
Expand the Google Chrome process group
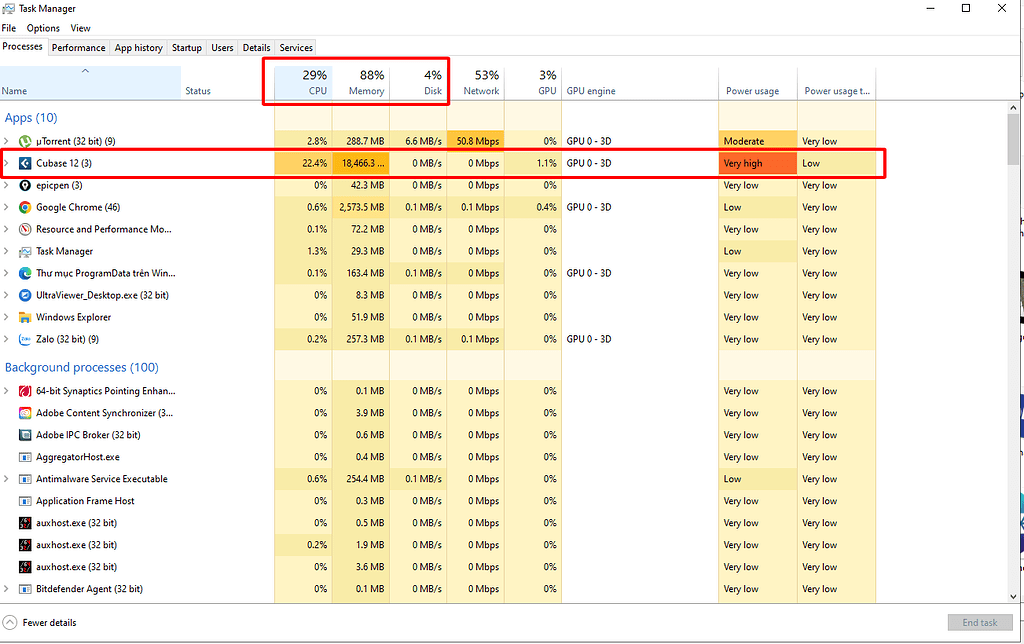[x=8, y=207]
